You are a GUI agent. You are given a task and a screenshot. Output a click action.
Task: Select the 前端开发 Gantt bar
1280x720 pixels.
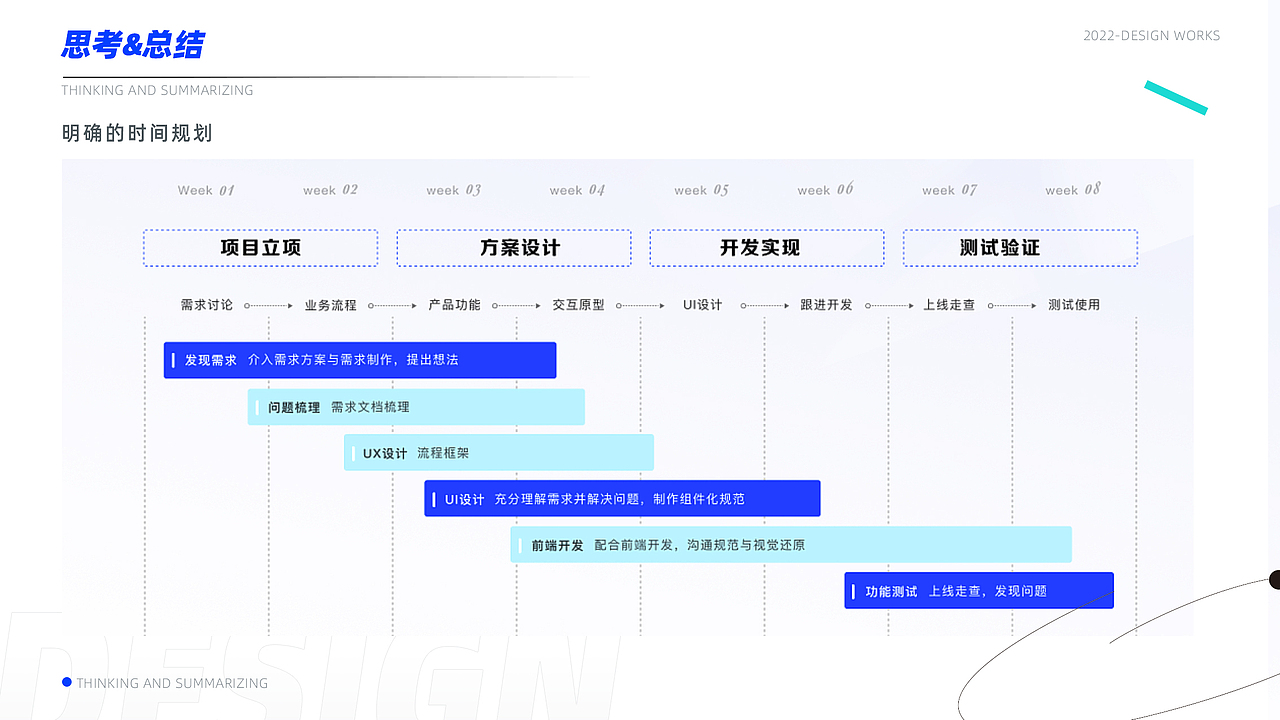pyautogui.click(x=791, y=545)
